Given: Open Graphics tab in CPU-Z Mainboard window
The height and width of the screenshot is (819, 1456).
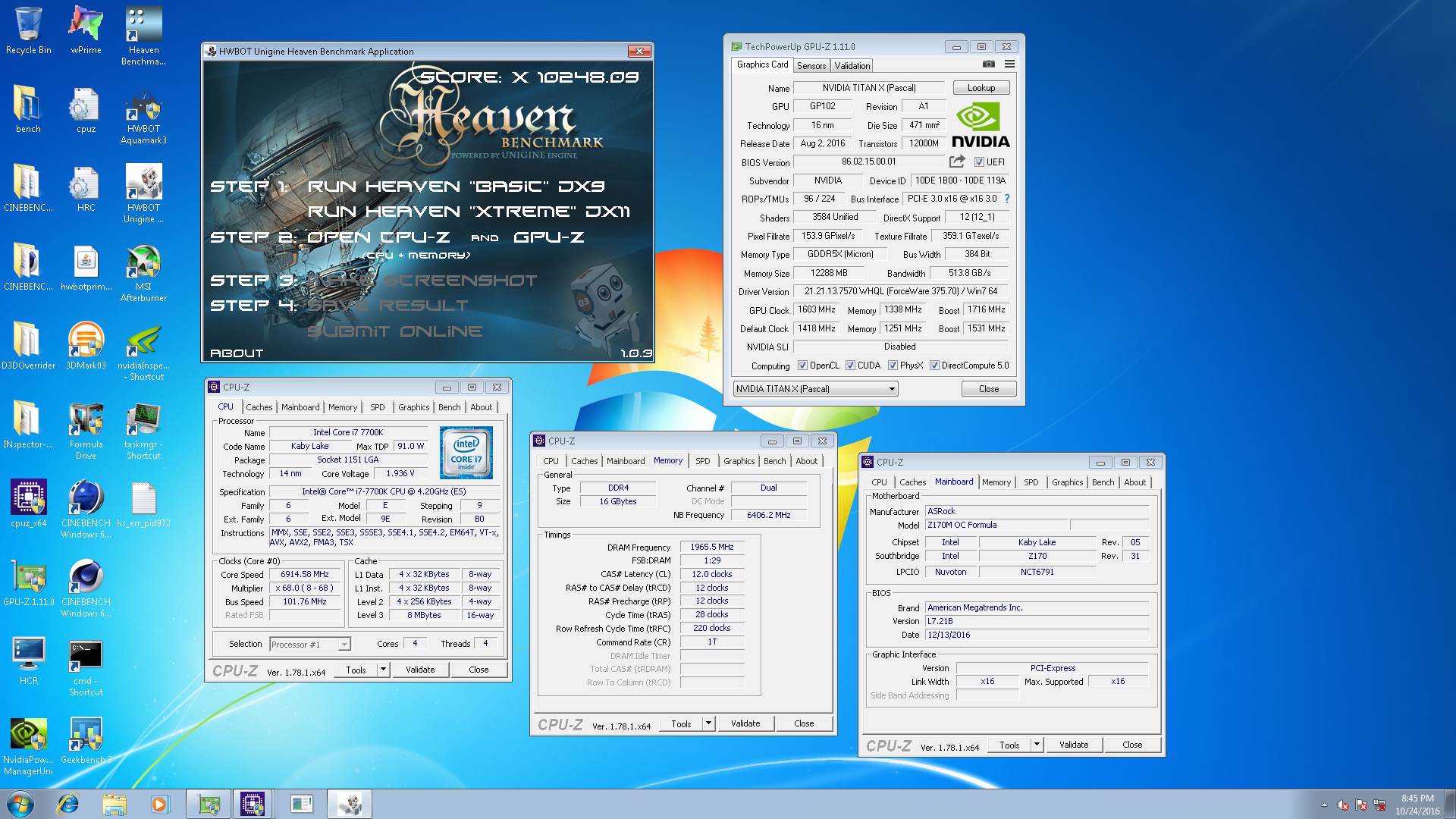Looking at the screenshot, I should [1067, 482].
